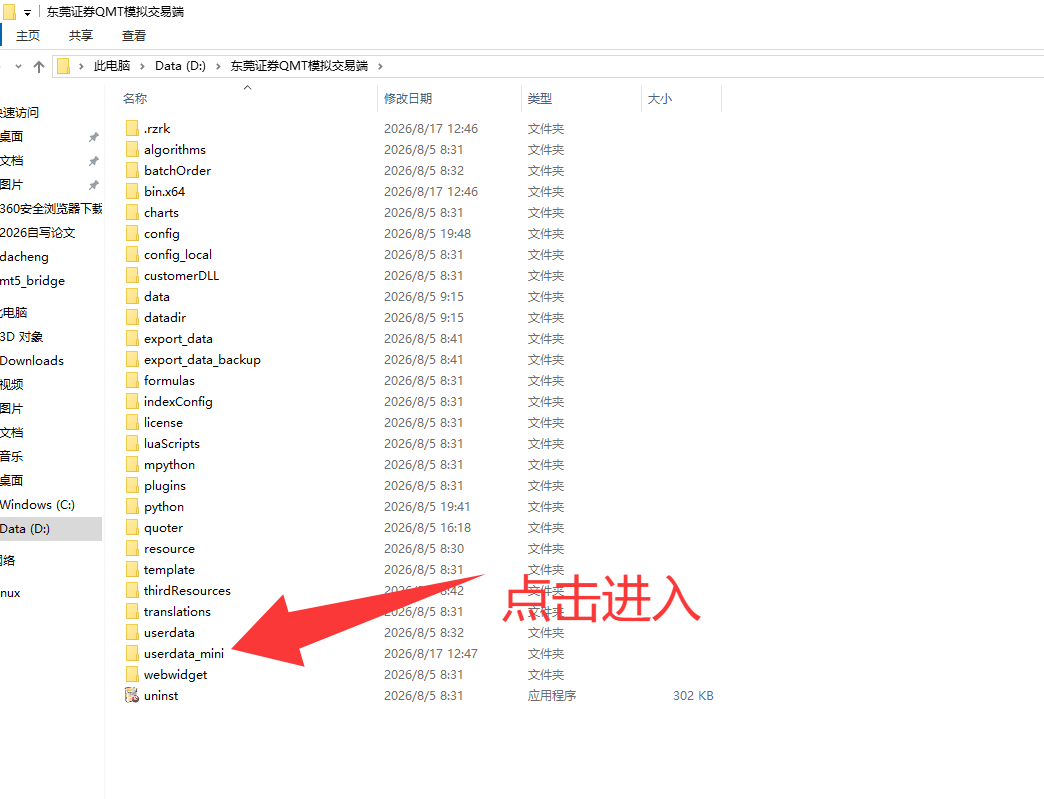Select the plugins folder name
The width and height of the screenshot is (1044, 799).
tap(165, 485)
